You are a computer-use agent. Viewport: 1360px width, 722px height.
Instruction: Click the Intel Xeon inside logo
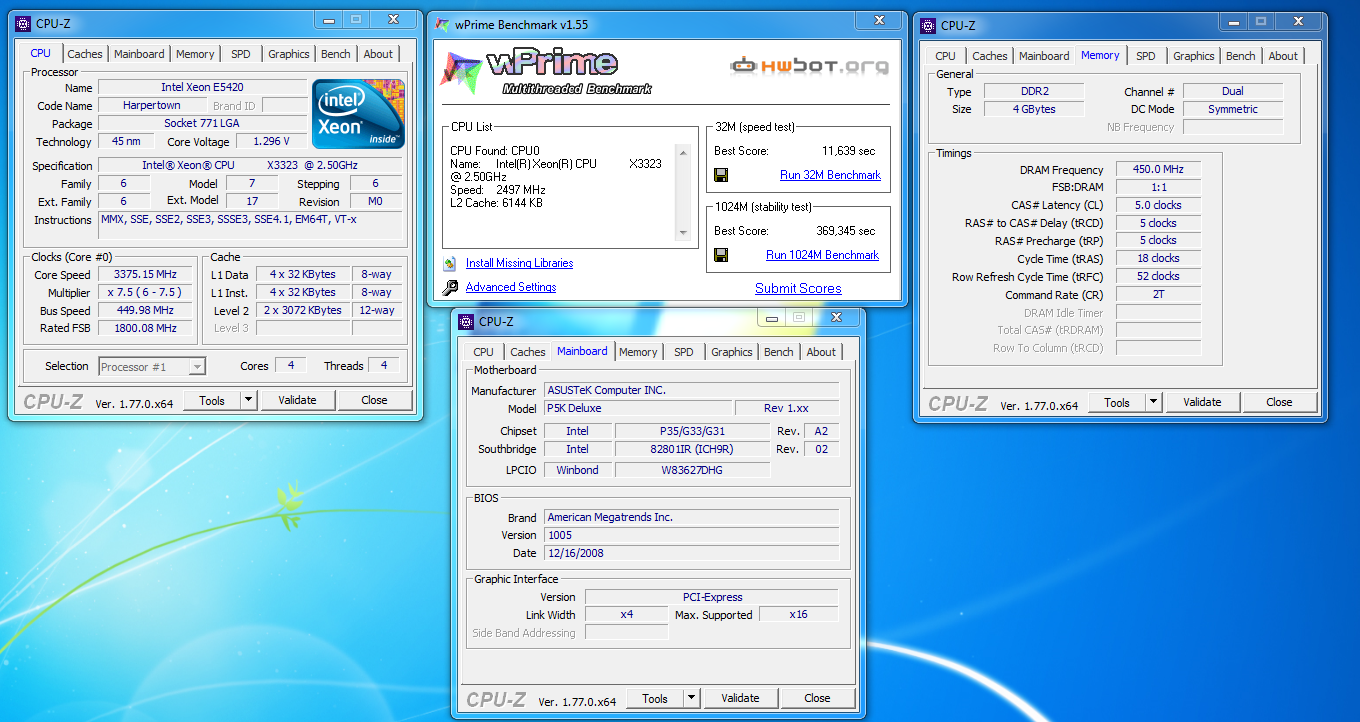(359, 114)
